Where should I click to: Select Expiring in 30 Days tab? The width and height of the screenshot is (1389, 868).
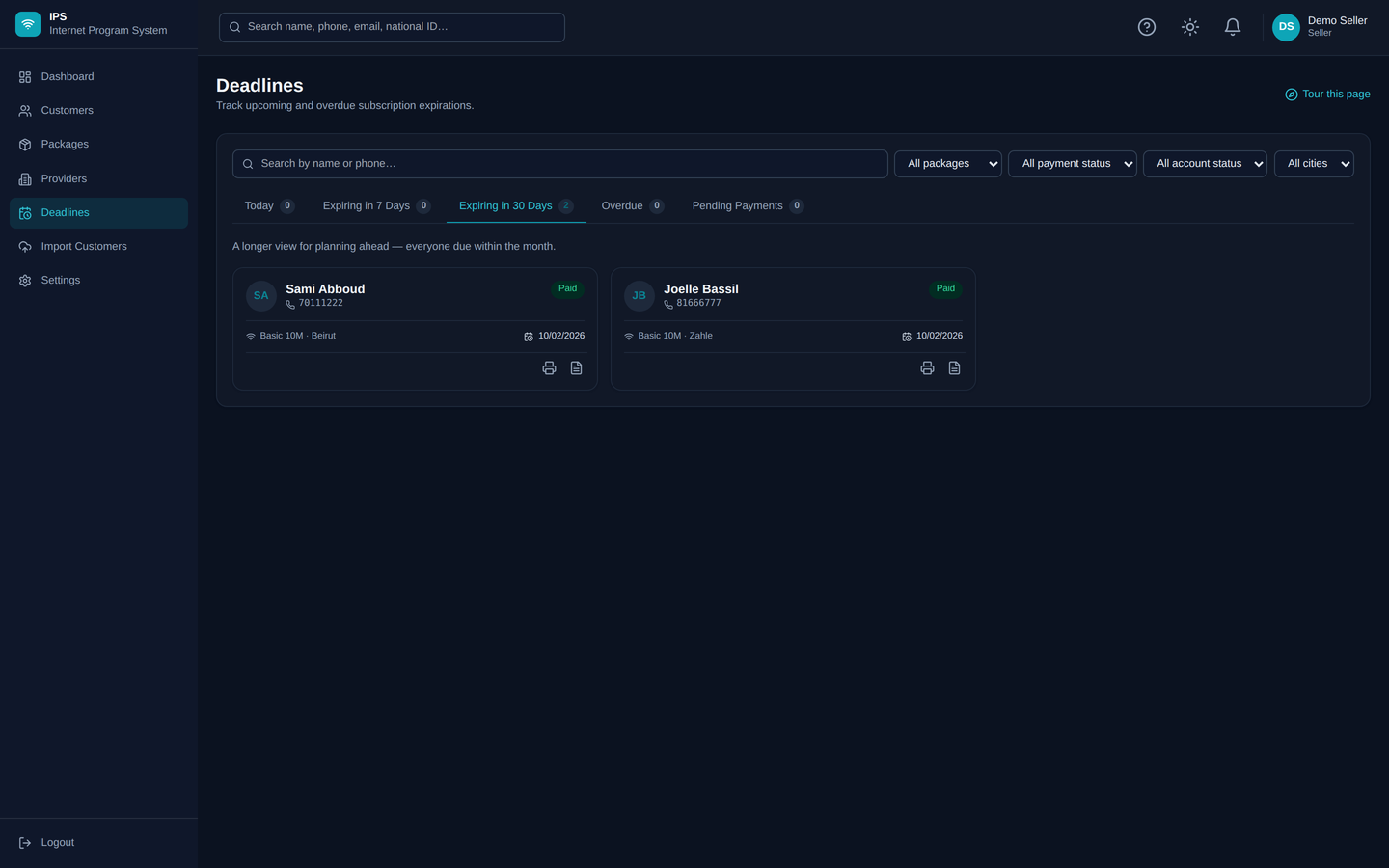pos(516,206)
